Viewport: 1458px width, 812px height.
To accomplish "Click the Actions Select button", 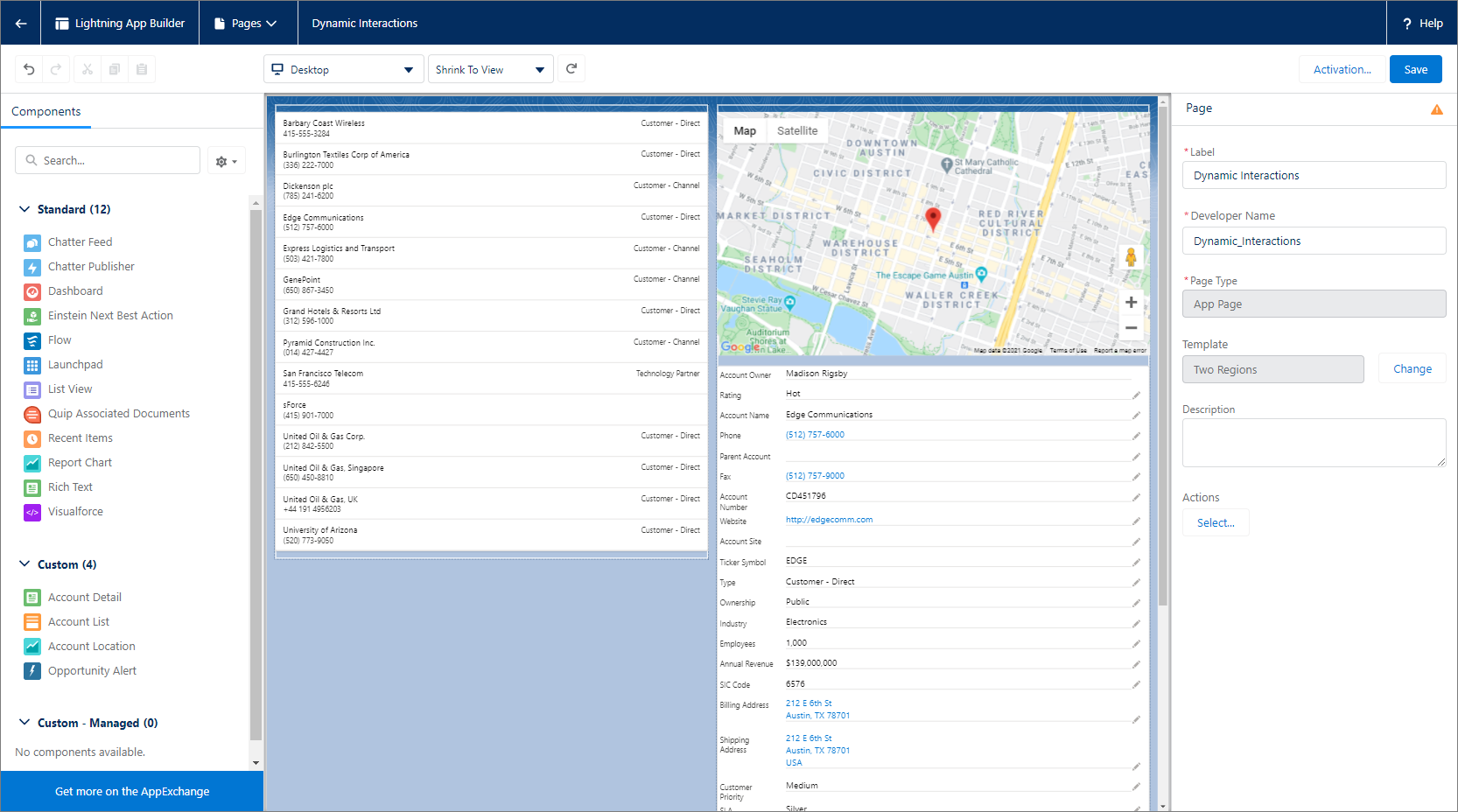I will click(1216, 522).
